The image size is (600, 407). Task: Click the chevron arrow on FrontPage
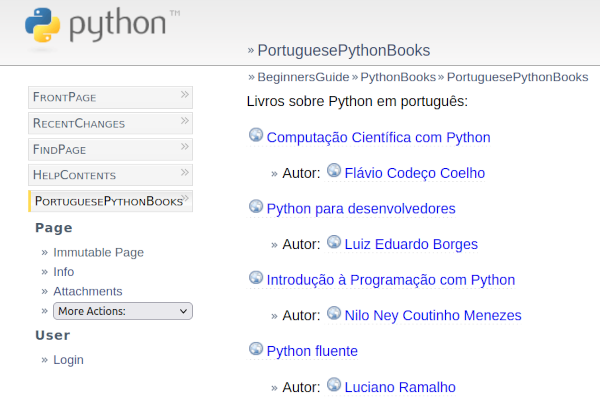click(x=185, y=94)
